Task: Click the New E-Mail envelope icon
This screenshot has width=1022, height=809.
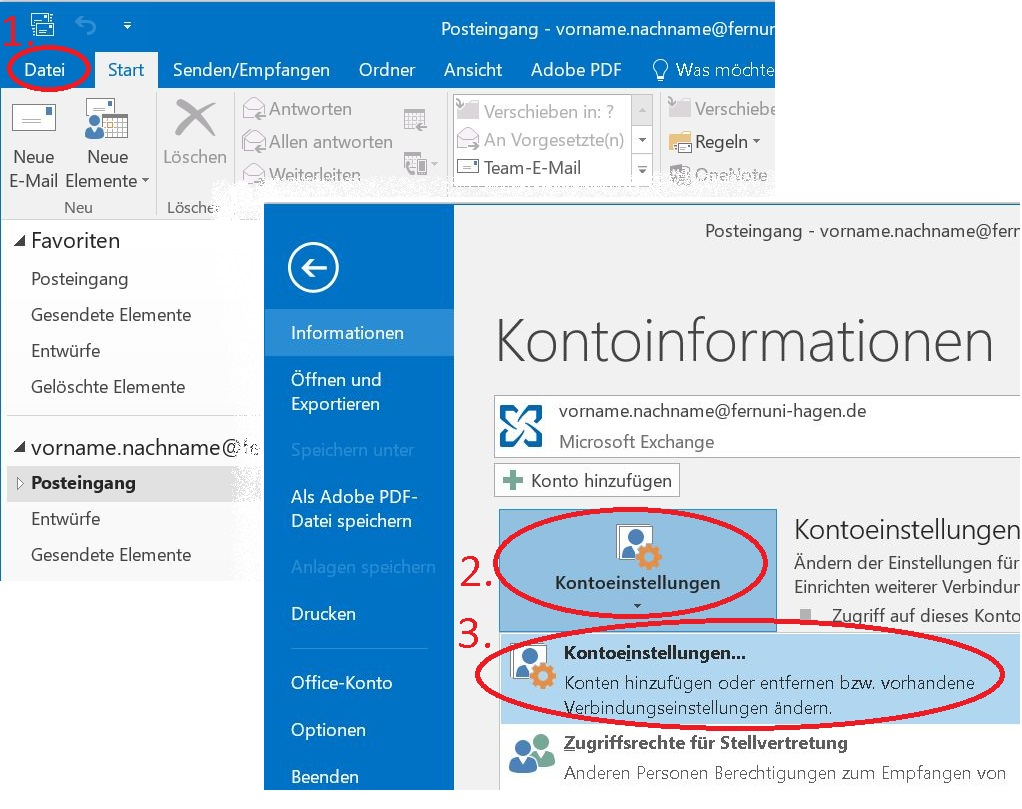Action: [x=33, y=121]
